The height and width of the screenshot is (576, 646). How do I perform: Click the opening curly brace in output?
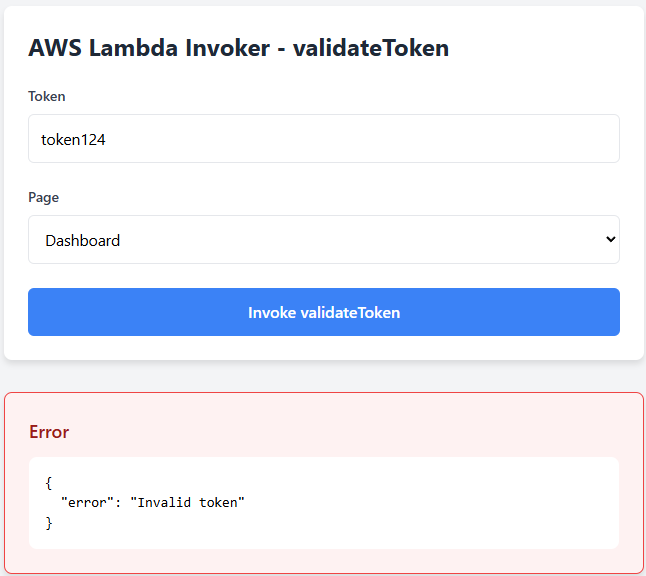49,482
